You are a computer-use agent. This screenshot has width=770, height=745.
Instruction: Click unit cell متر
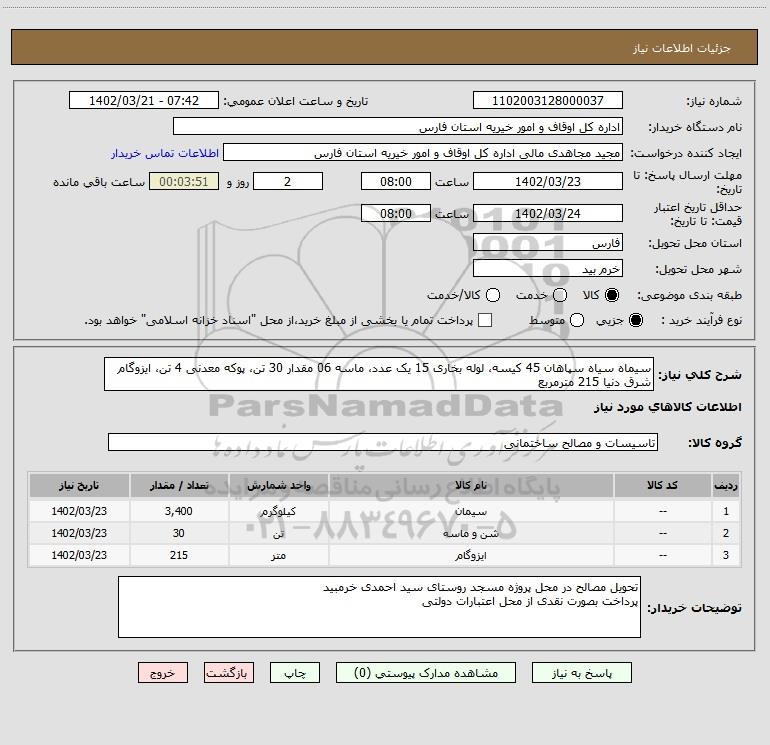coord(278,556)
